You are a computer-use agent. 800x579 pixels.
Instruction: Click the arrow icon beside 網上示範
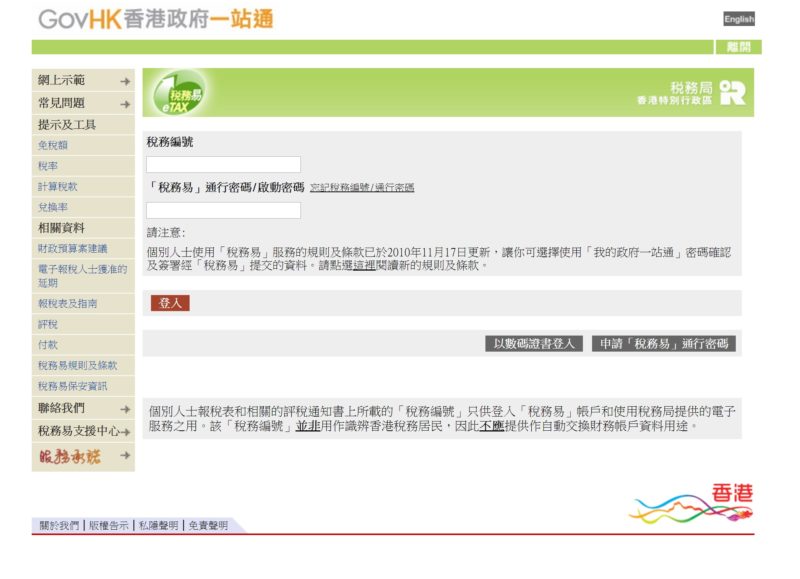(x=125, y=81)
